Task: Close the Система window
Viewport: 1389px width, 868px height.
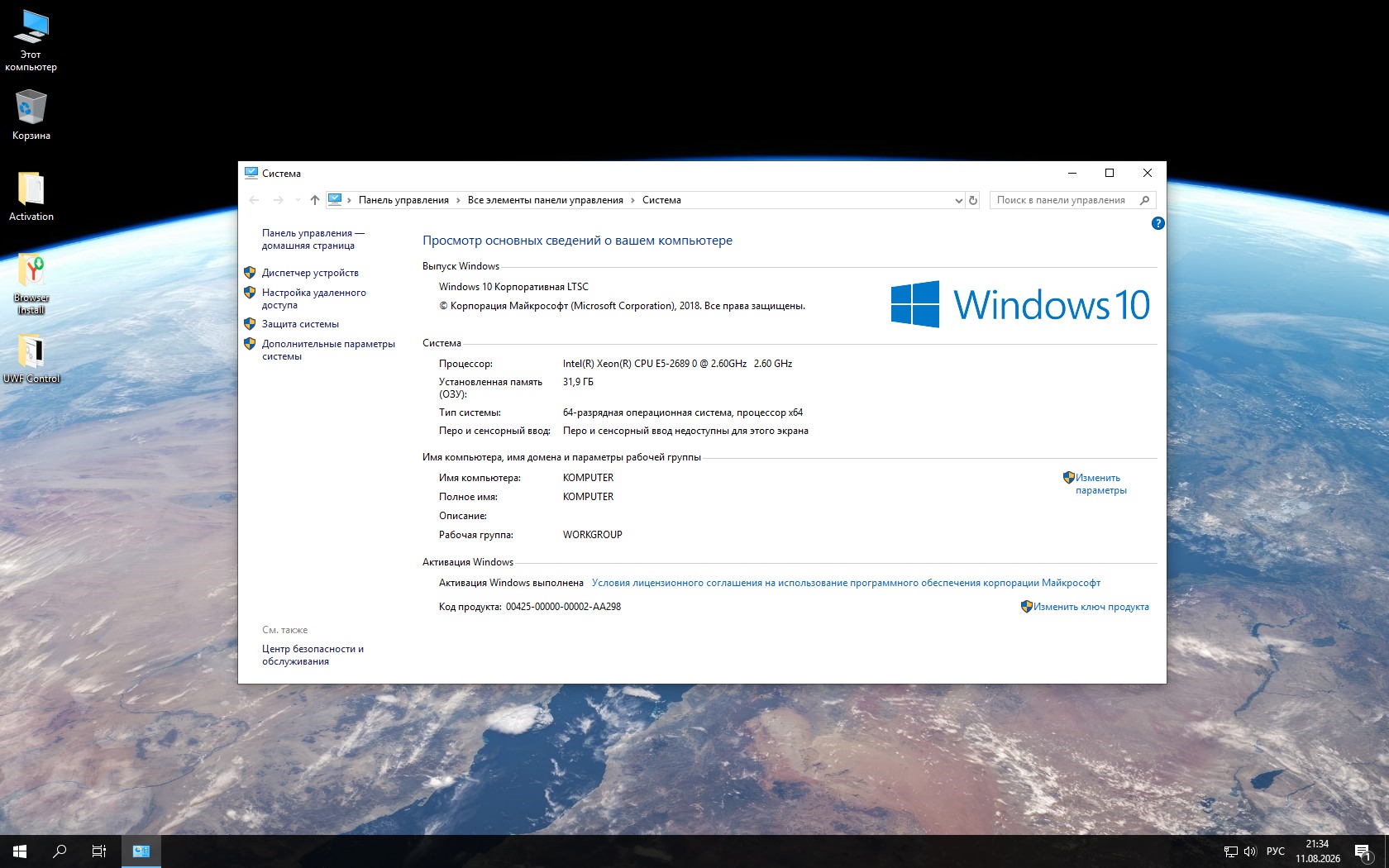Action: (1148, 173)
